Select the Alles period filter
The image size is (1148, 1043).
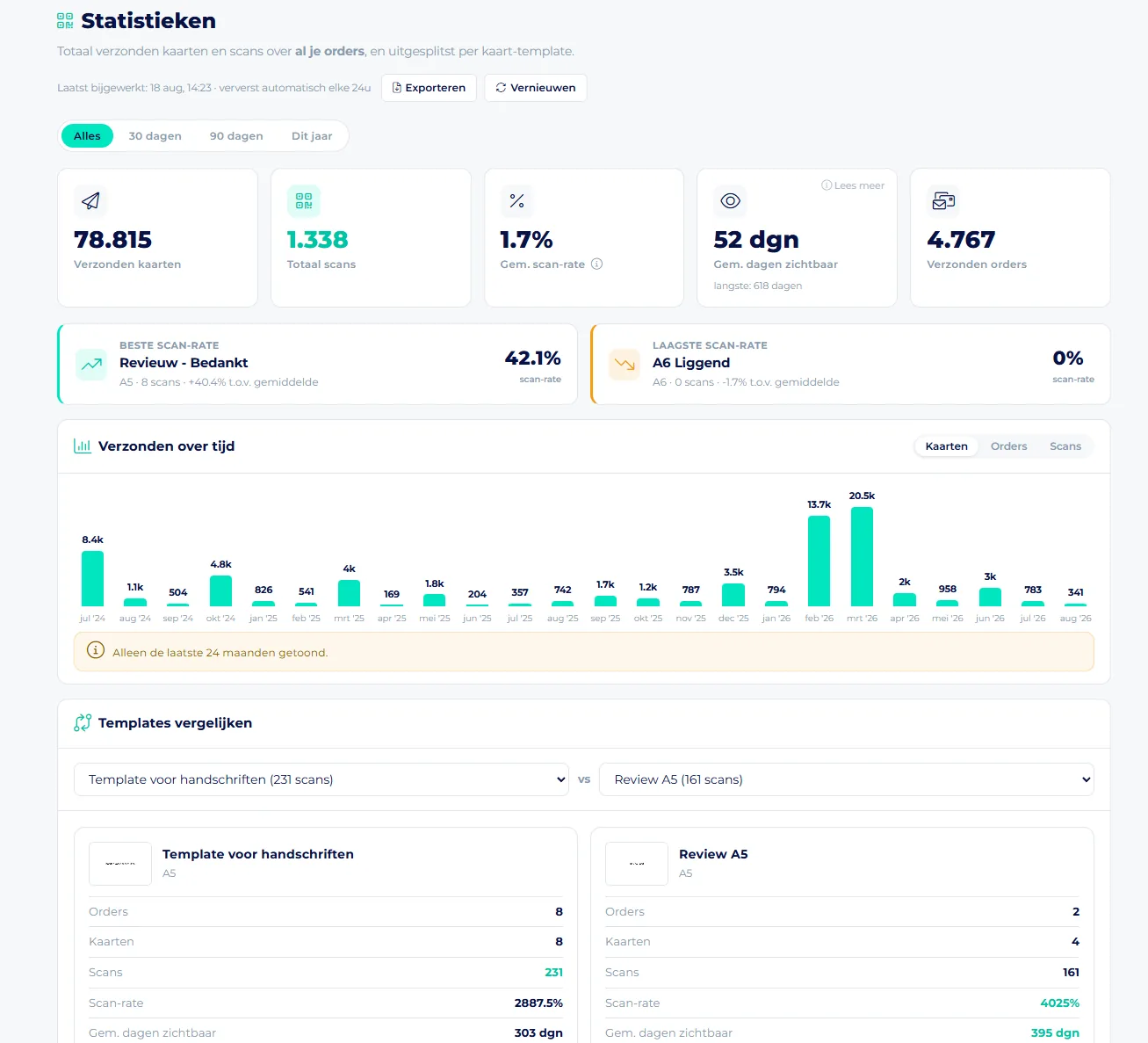[x=87, y=136]
